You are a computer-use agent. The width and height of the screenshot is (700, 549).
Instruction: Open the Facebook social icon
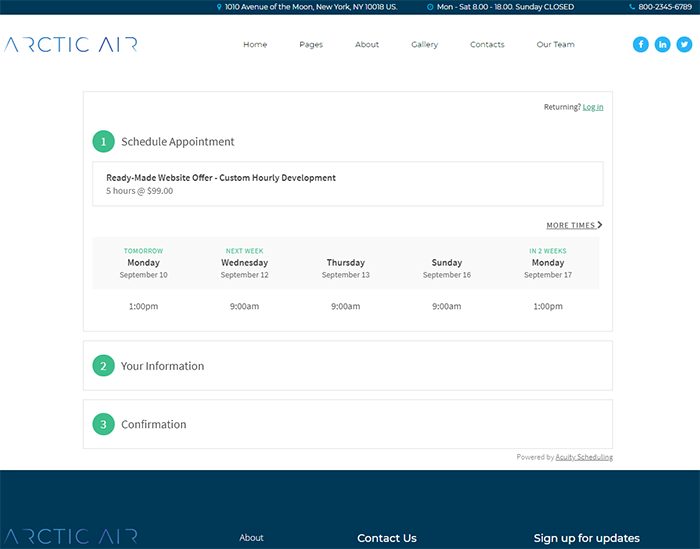pyautogui.click(x=641, y=44)
